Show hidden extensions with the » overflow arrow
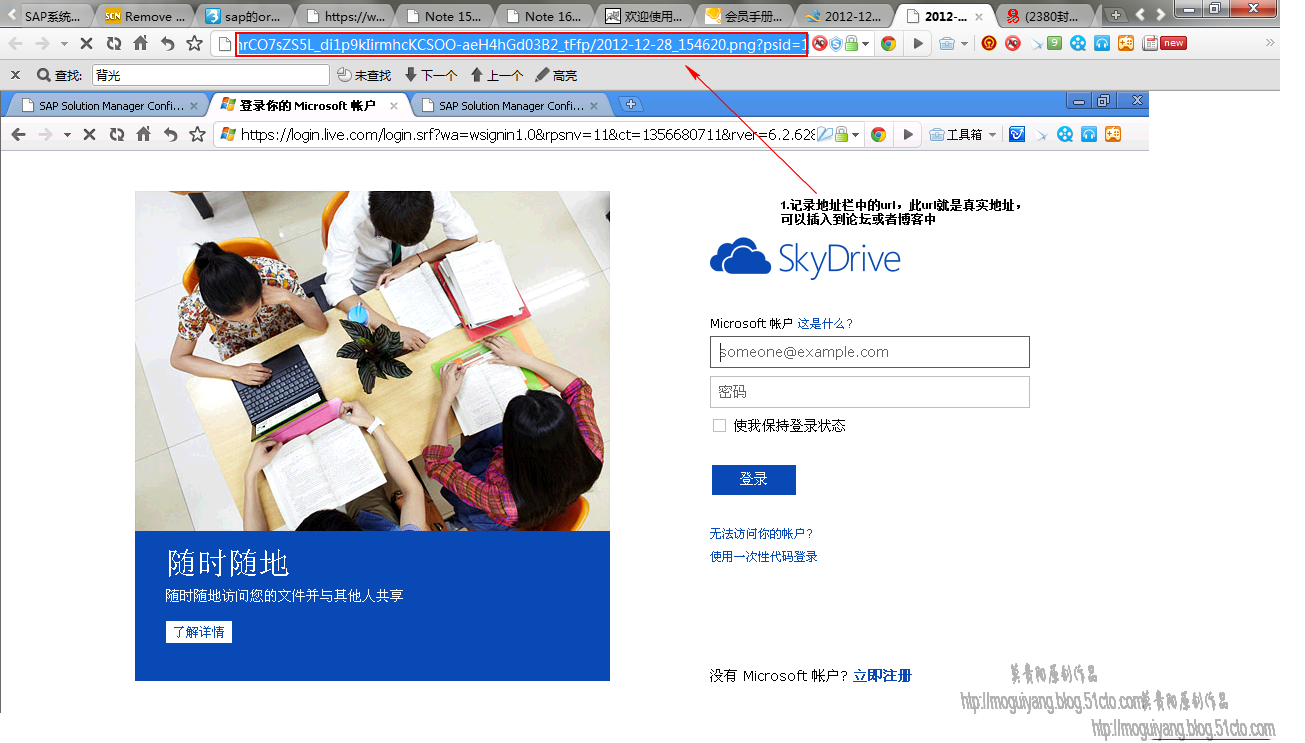 click(1271, 43)
